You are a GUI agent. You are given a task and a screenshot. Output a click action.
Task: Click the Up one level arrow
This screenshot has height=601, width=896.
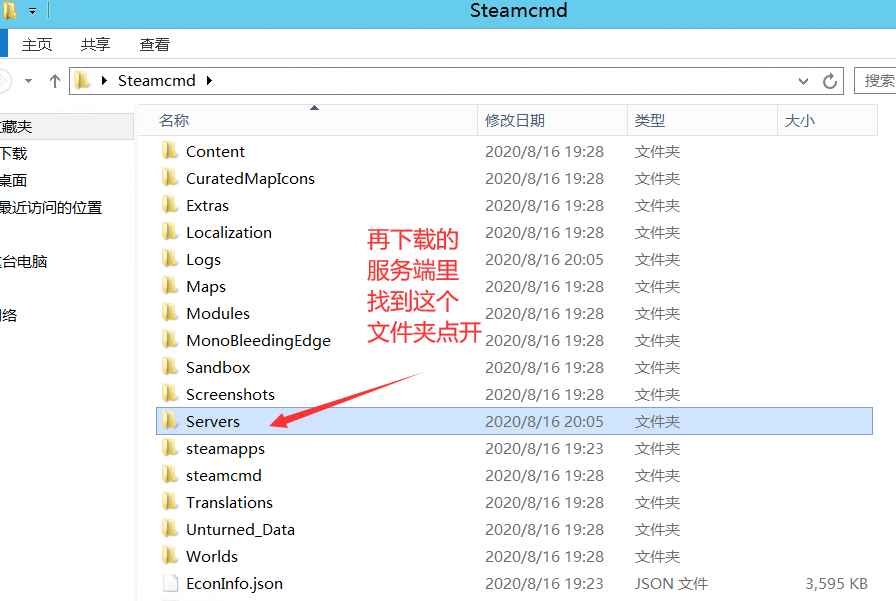pos(55,81)
